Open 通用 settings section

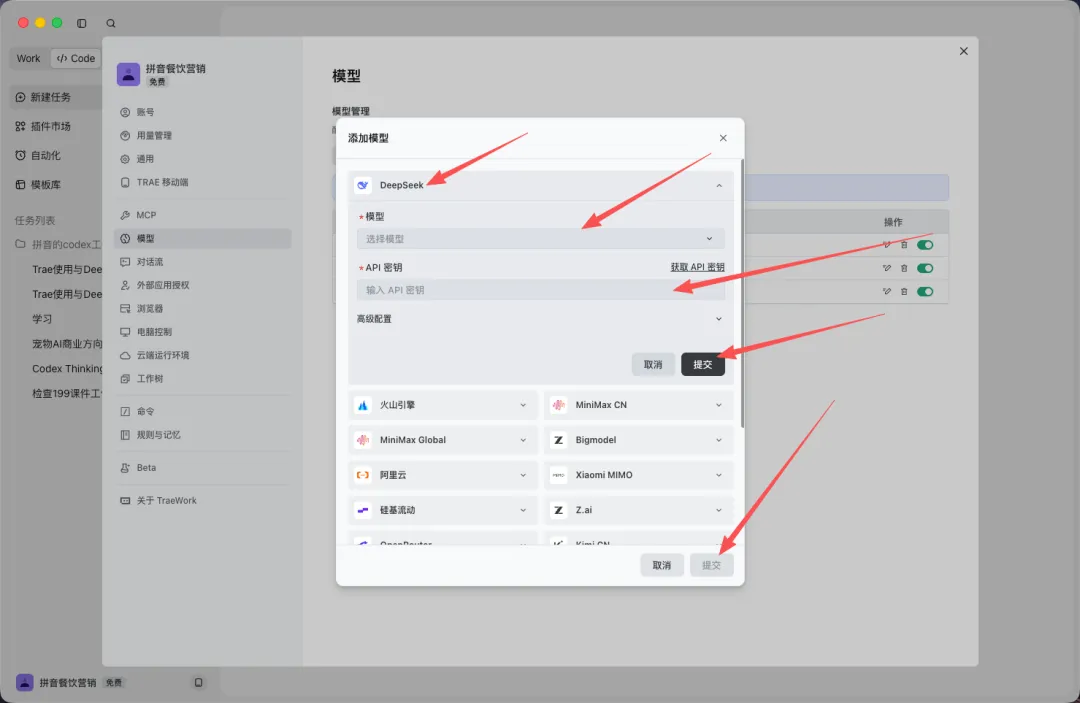202,159
